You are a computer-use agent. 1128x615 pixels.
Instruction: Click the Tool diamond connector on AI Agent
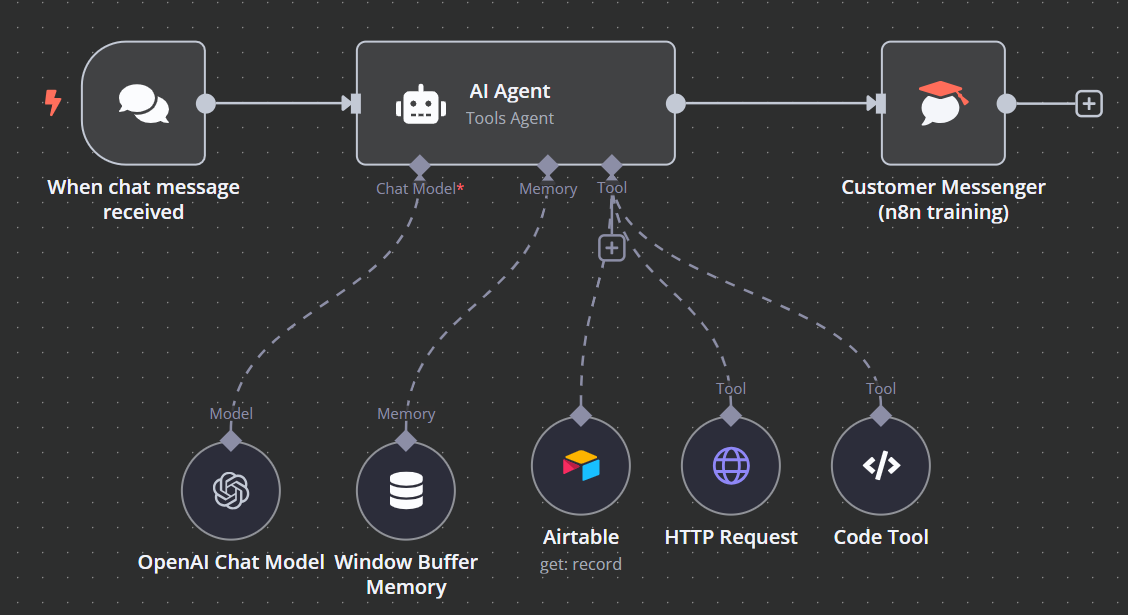click(611, 165)
